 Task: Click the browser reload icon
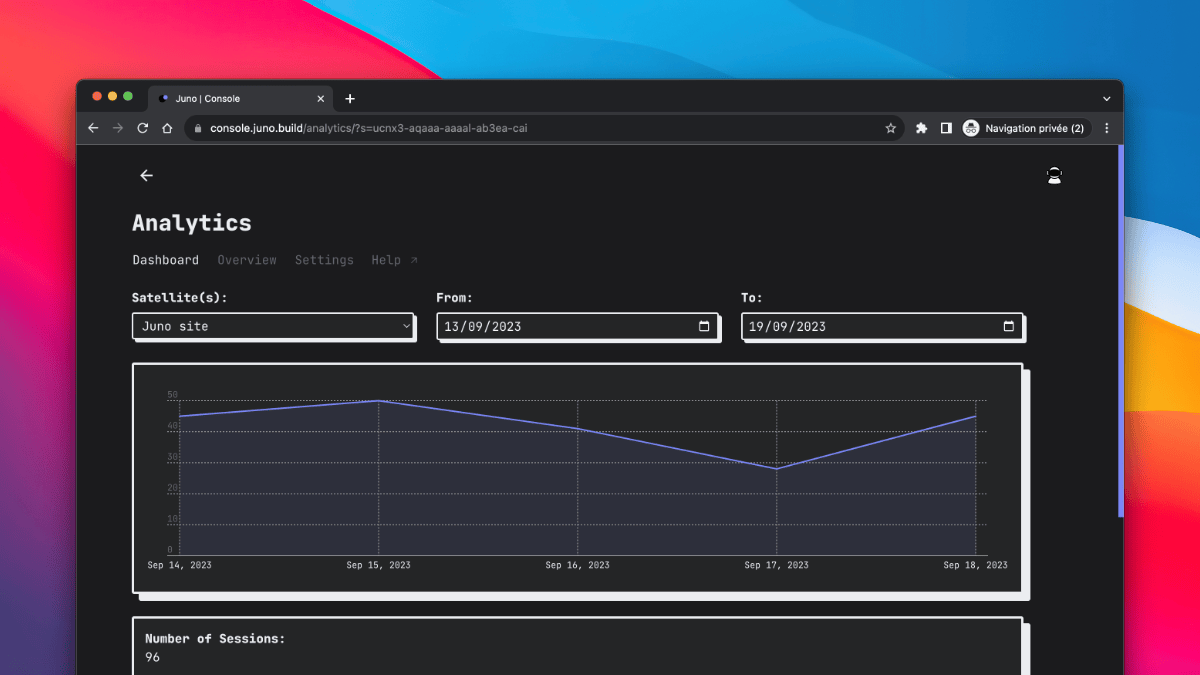143,128
